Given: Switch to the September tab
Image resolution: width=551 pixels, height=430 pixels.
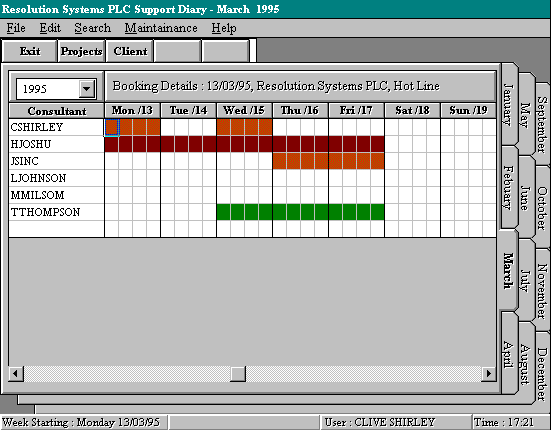Looking at the screenshot, I should (543, 124).
